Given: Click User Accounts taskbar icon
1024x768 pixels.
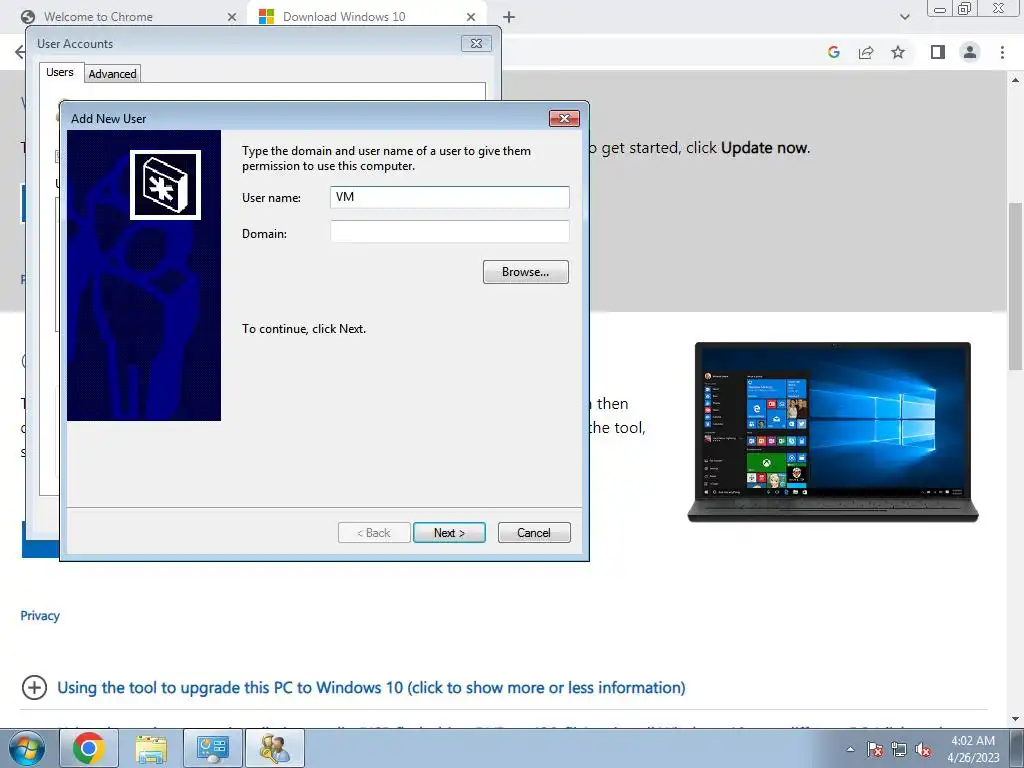Looking at the screenshot, I should point(274,748).
